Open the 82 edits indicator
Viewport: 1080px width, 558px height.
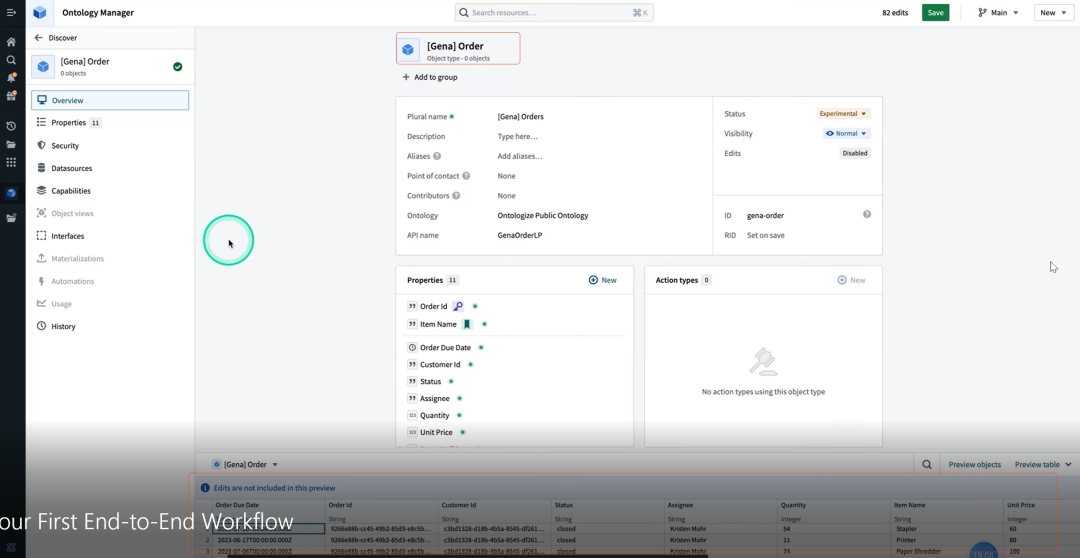click(x=895, y=12)
